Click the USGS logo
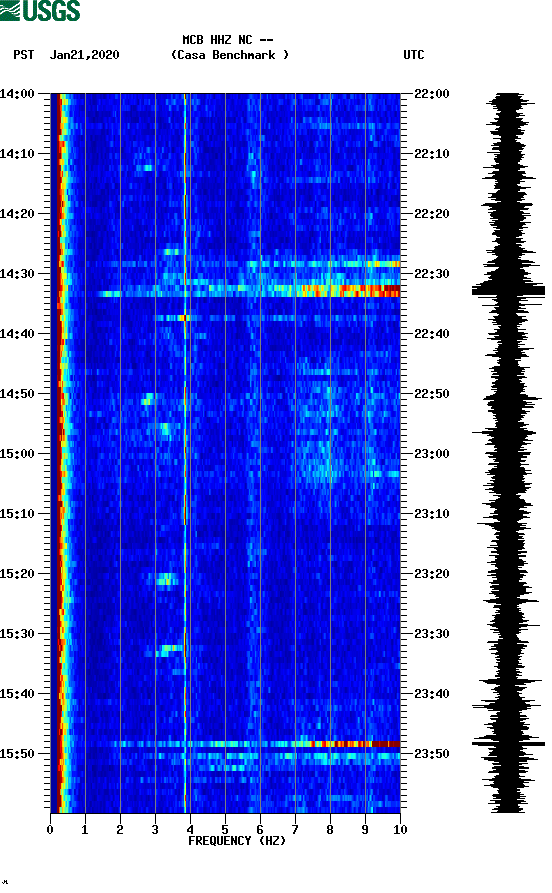Viewport: 552px width, 893px height. (x=40, y=10)
